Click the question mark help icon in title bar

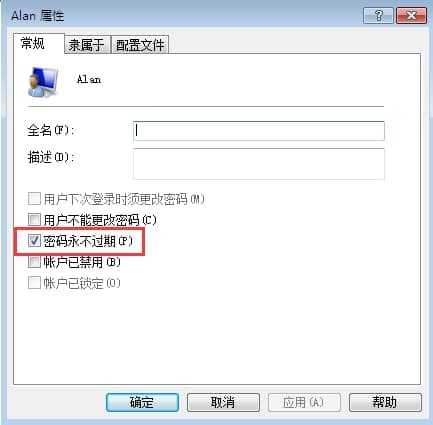[378, 15]
